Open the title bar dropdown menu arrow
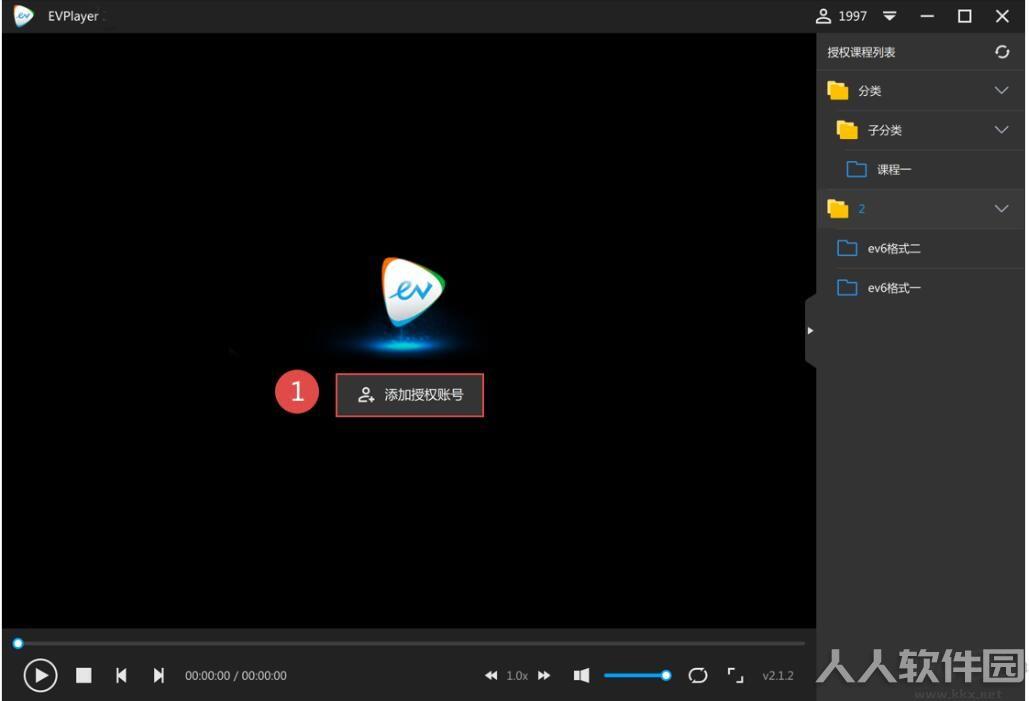Viewport: 1029px width, 701px height. pyautogui.click(x=889, y=16)
